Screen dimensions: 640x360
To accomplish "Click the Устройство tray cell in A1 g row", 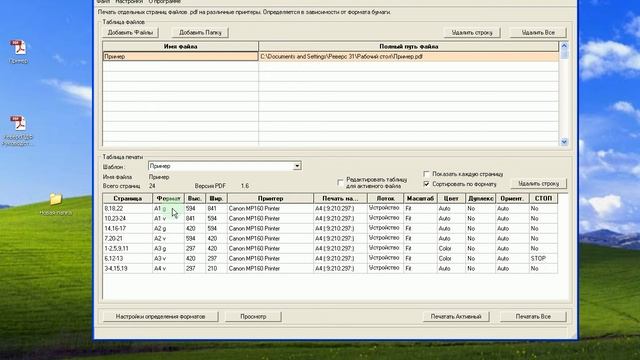I will click(x=385, y=209).
